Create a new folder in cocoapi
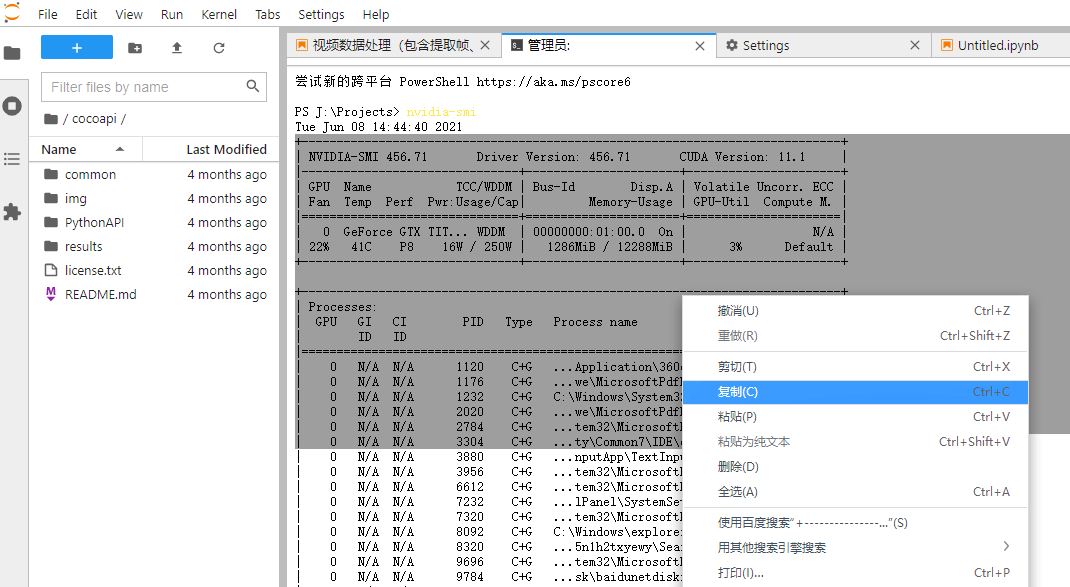This screenshot has width=1070, height=587. click(136, 46)
